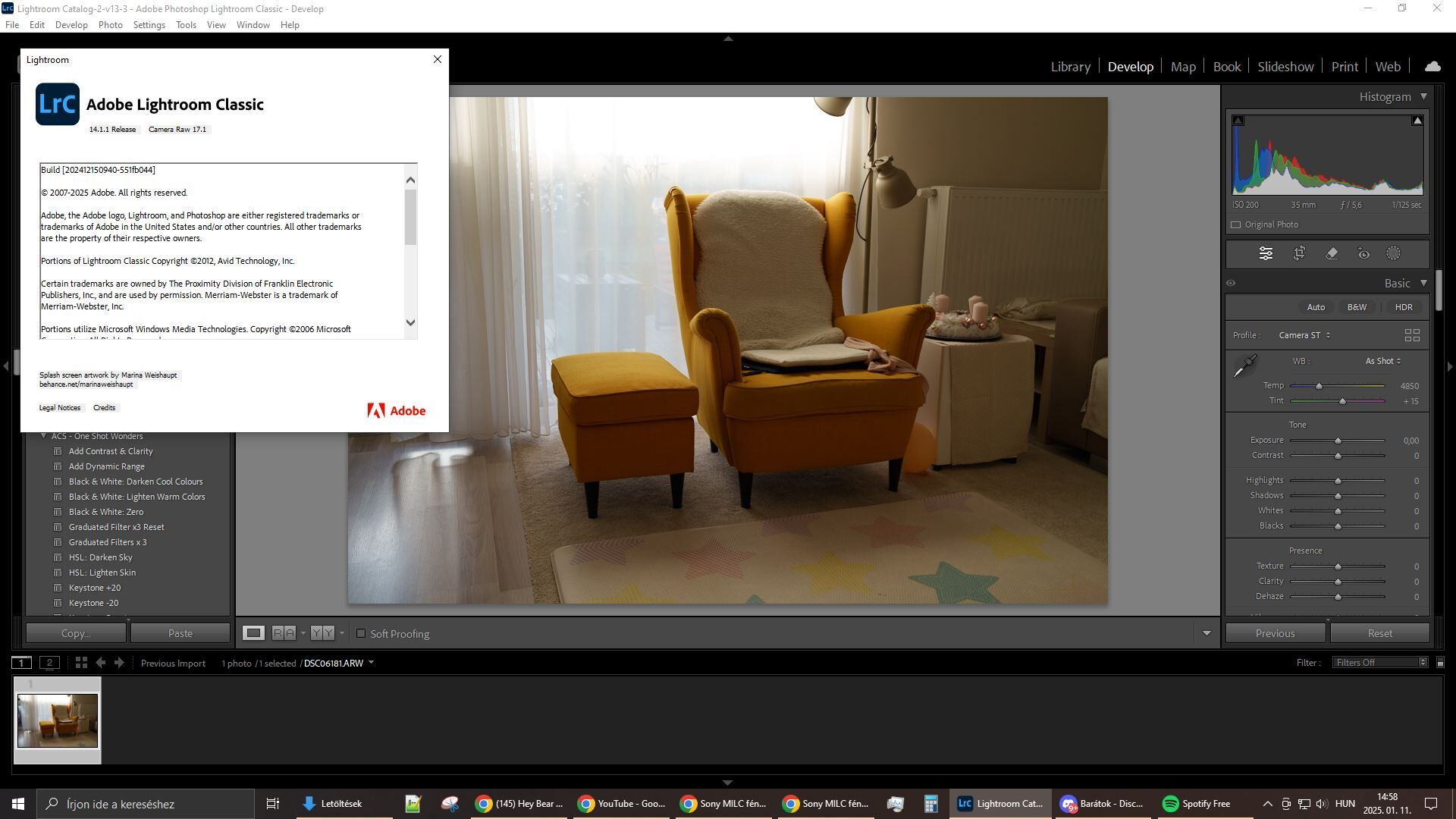Open the WB As Shot dropdown
The height and width of the screenshot is (819, 1456).
point(1383,361)
